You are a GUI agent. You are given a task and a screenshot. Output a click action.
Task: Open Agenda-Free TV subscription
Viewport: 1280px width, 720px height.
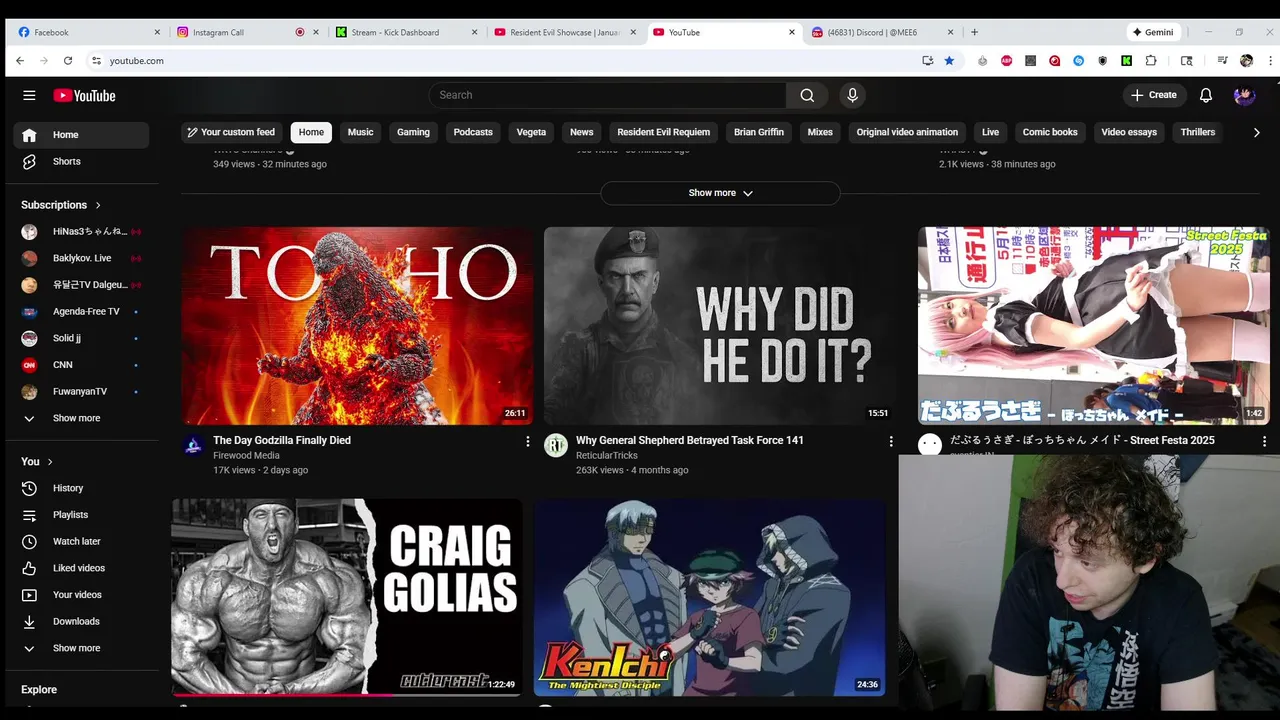81,311
